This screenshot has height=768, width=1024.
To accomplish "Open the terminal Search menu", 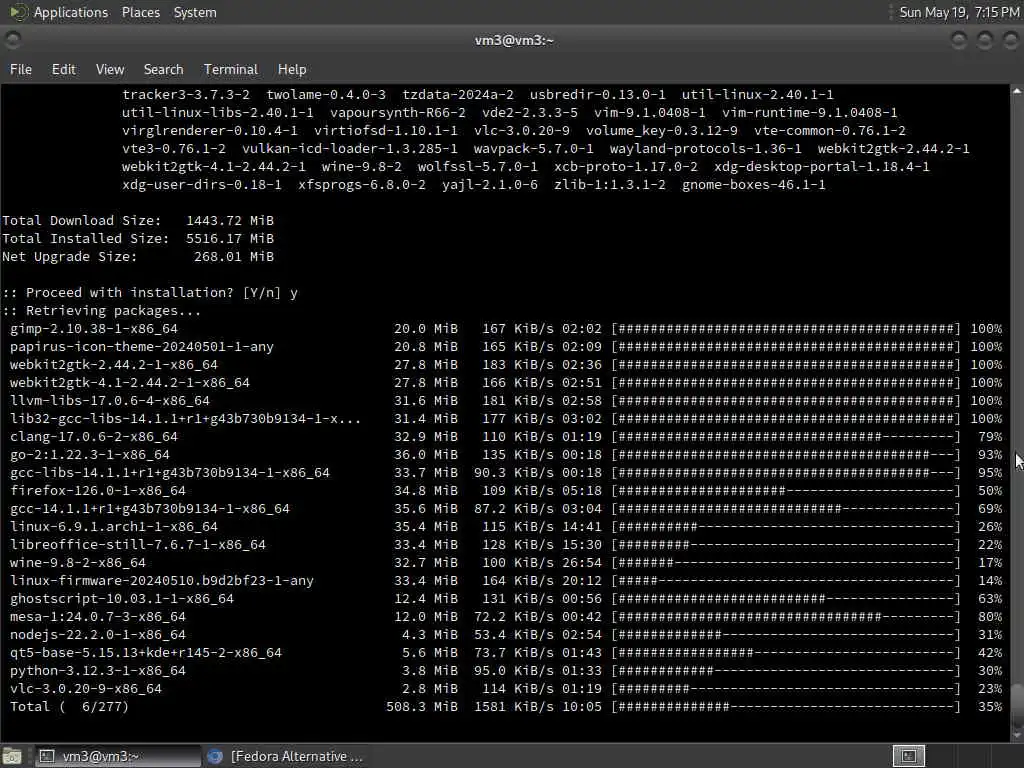I will (x=163, y=69).
